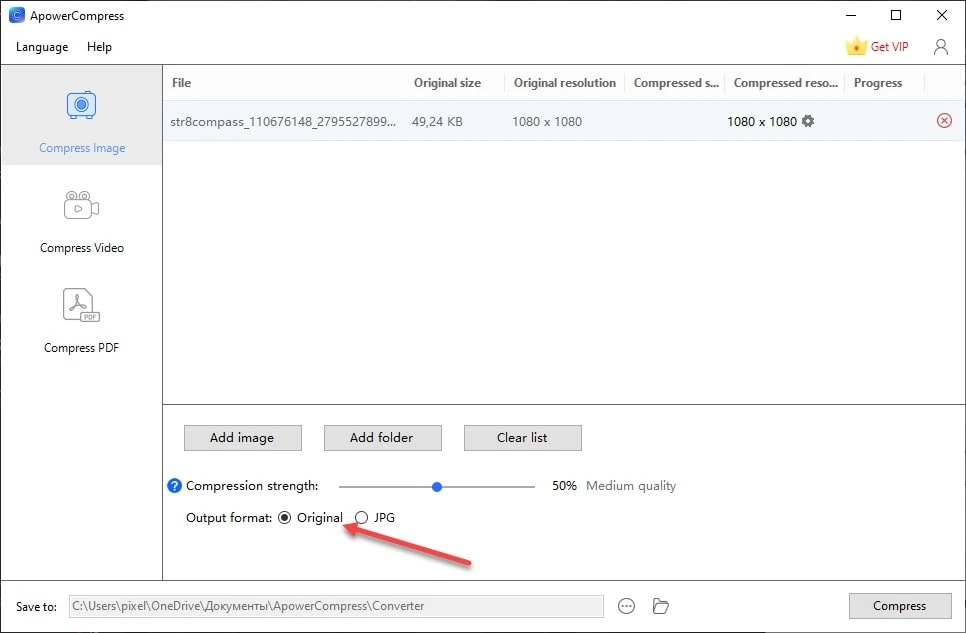Remove the str8compass file with red X
This screenshot has height=633, width=966.
pos(944,121)
